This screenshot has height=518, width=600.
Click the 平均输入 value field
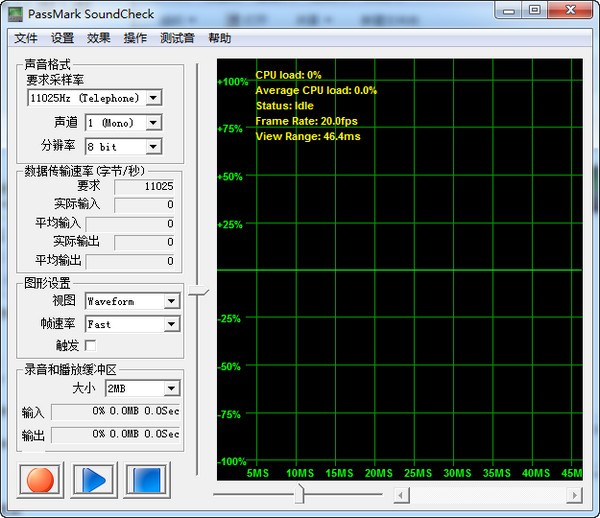(130, 223)
